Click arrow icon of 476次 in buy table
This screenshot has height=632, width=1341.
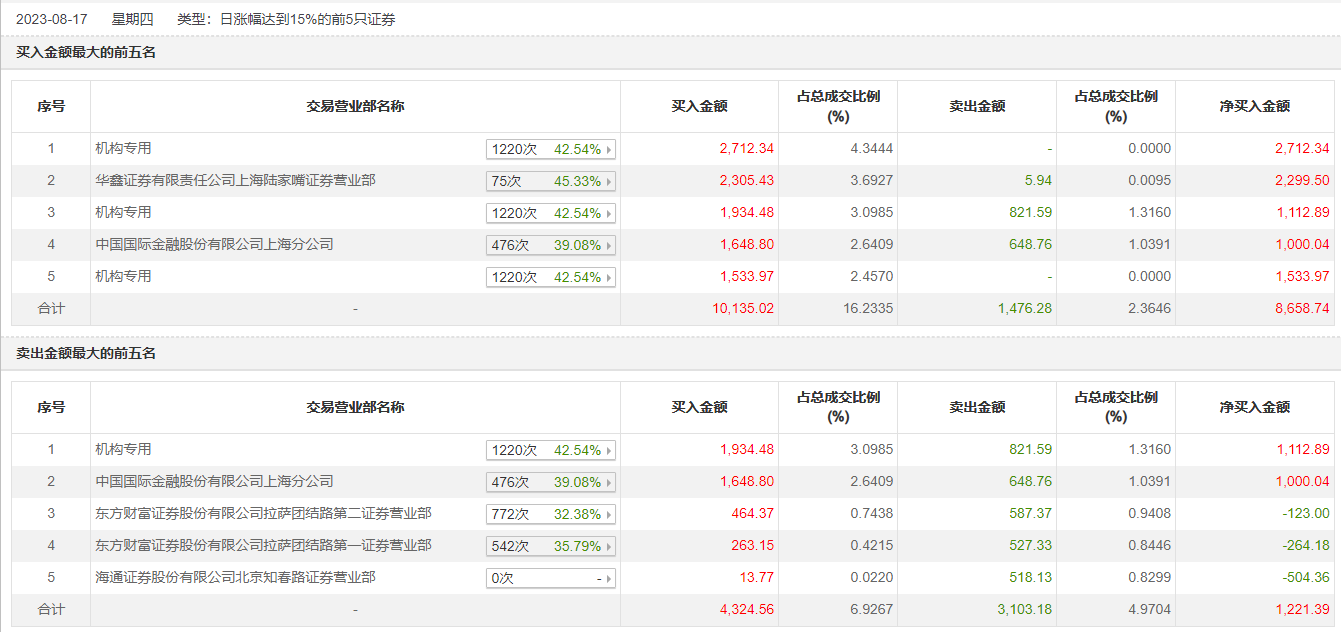click(x=608, y=245)
